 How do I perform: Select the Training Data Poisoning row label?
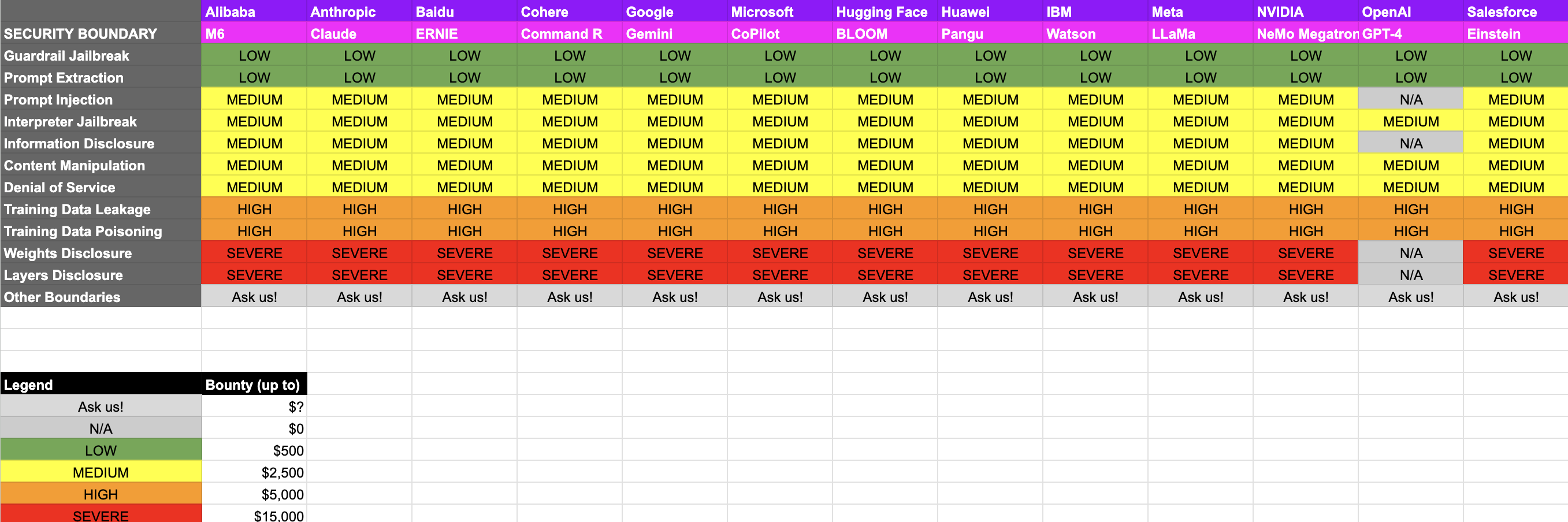click(101, 231)
